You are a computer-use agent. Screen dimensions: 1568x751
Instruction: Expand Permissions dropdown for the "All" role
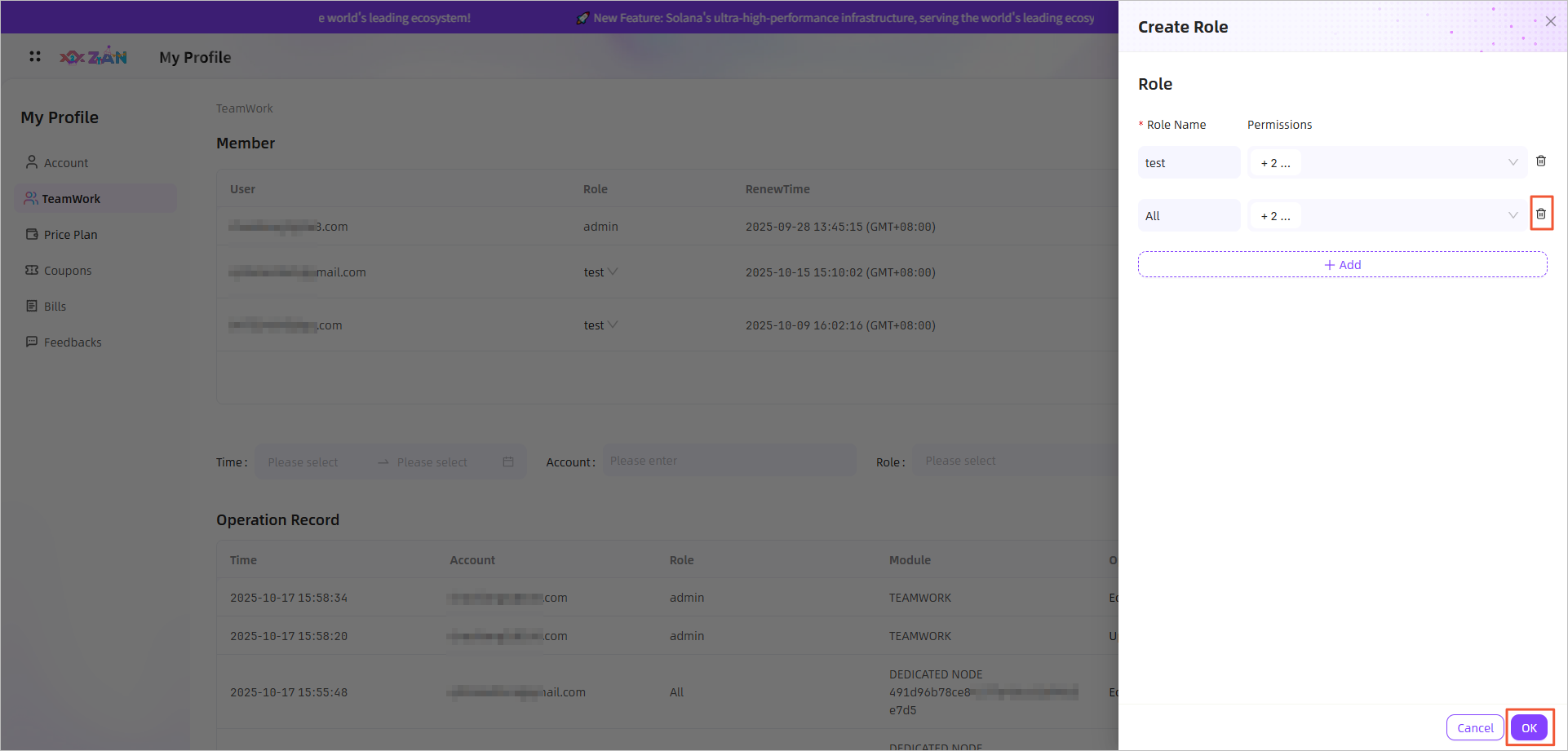pos(1387,215)
